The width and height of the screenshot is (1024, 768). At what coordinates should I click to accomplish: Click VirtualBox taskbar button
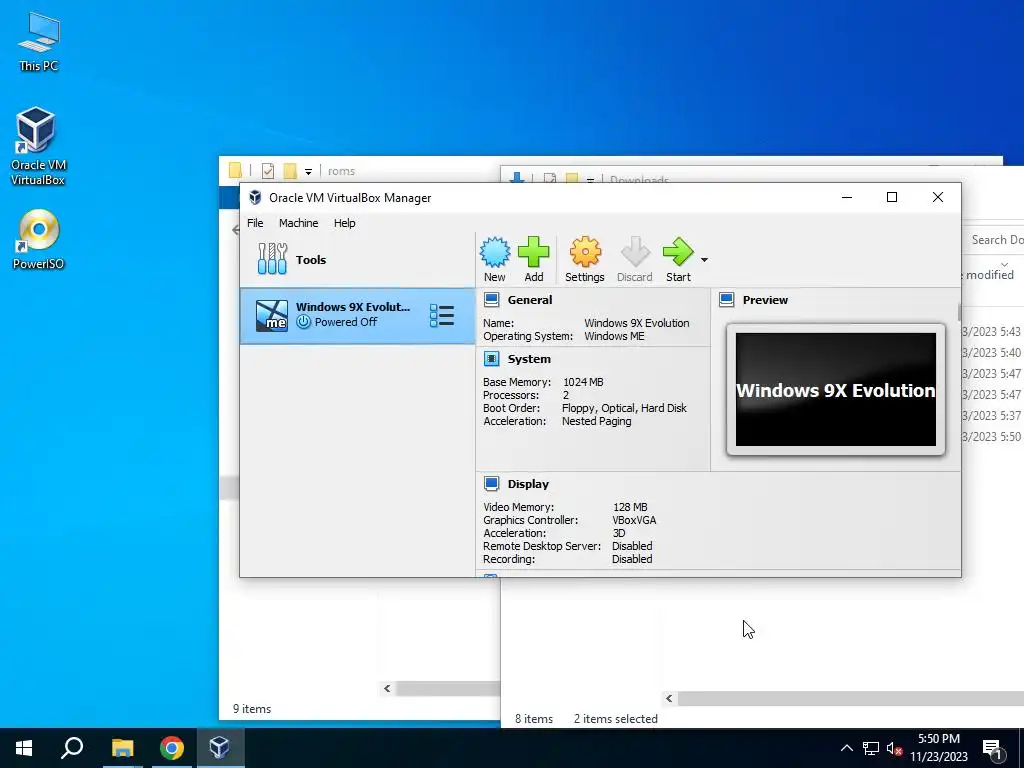(219, 748)
